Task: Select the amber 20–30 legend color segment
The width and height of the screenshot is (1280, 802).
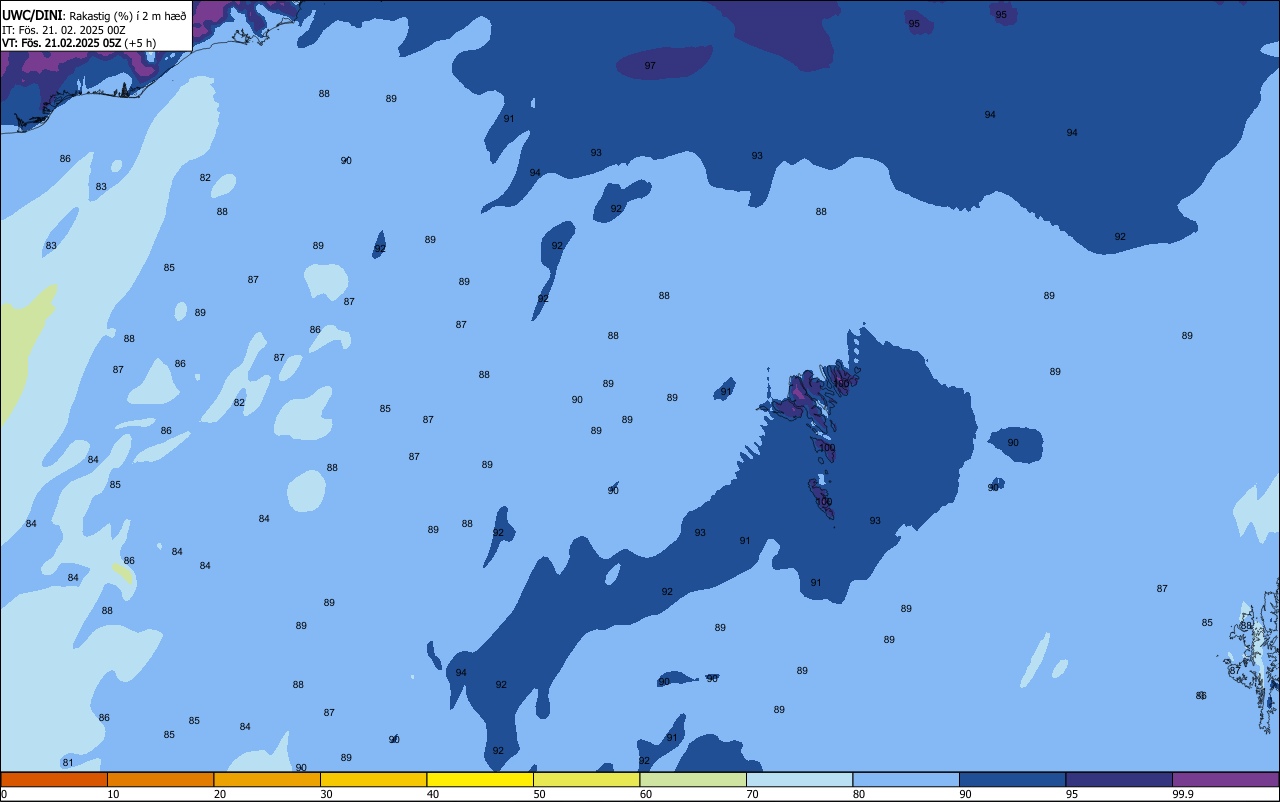Action: pyautogui.click(x=267, y=779)
